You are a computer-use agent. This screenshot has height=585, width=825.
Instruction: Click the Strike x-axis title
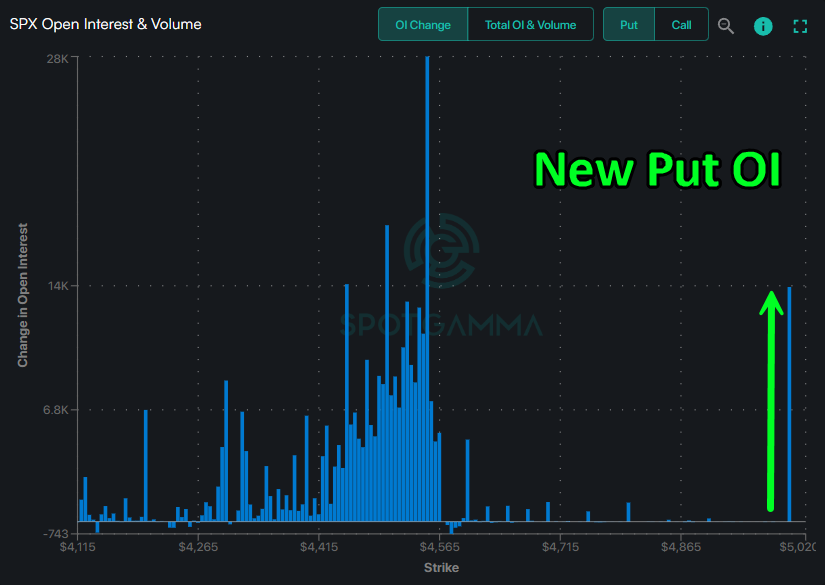pos(441,568)
